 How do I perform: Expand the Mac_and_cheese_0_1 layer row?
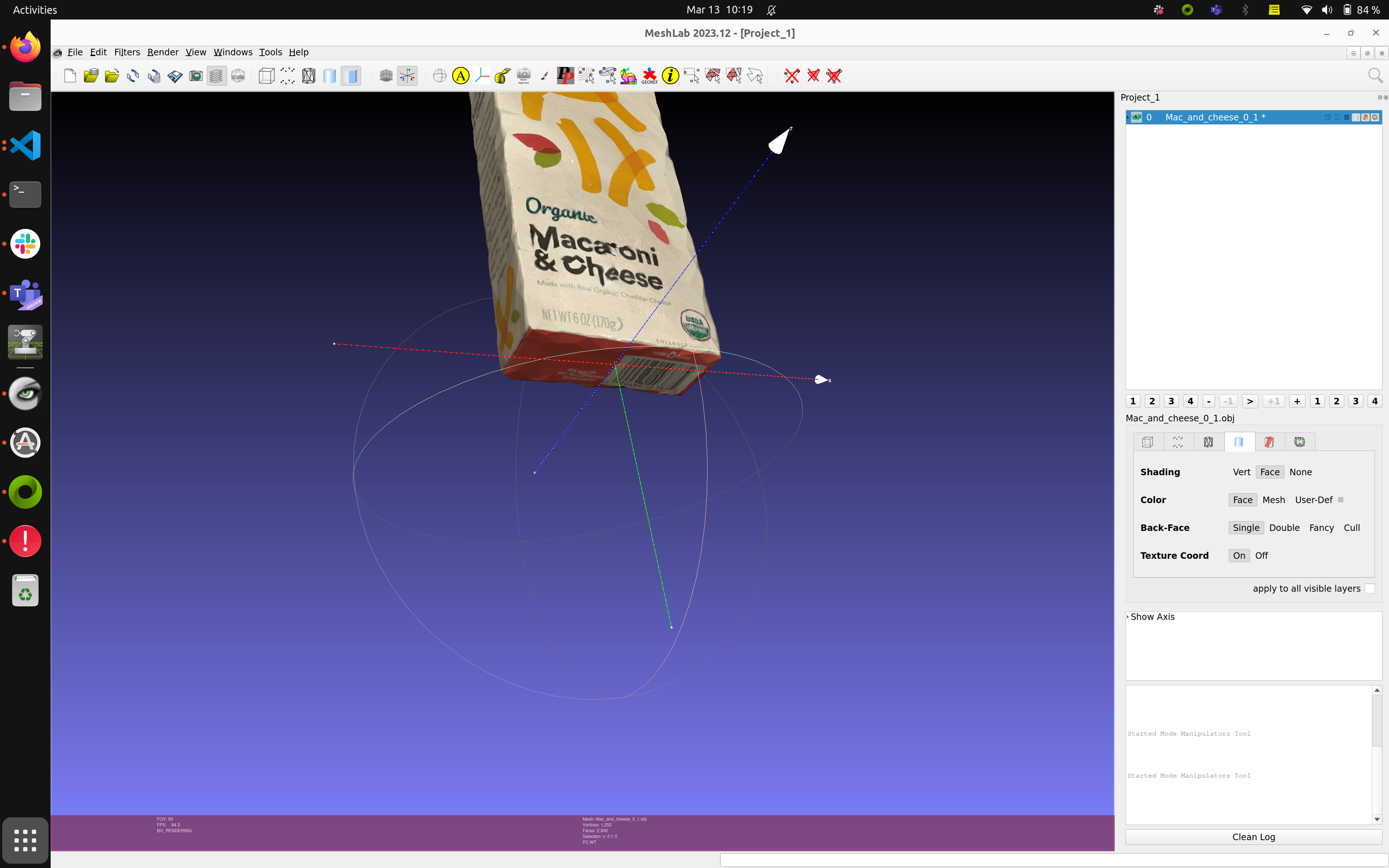[1128, 117]
